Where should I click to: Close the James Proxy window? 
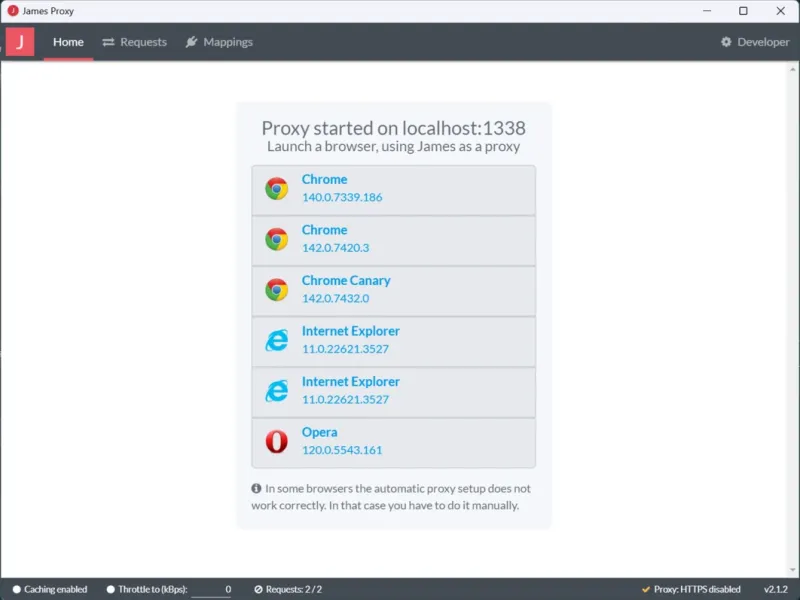point(781,11)
